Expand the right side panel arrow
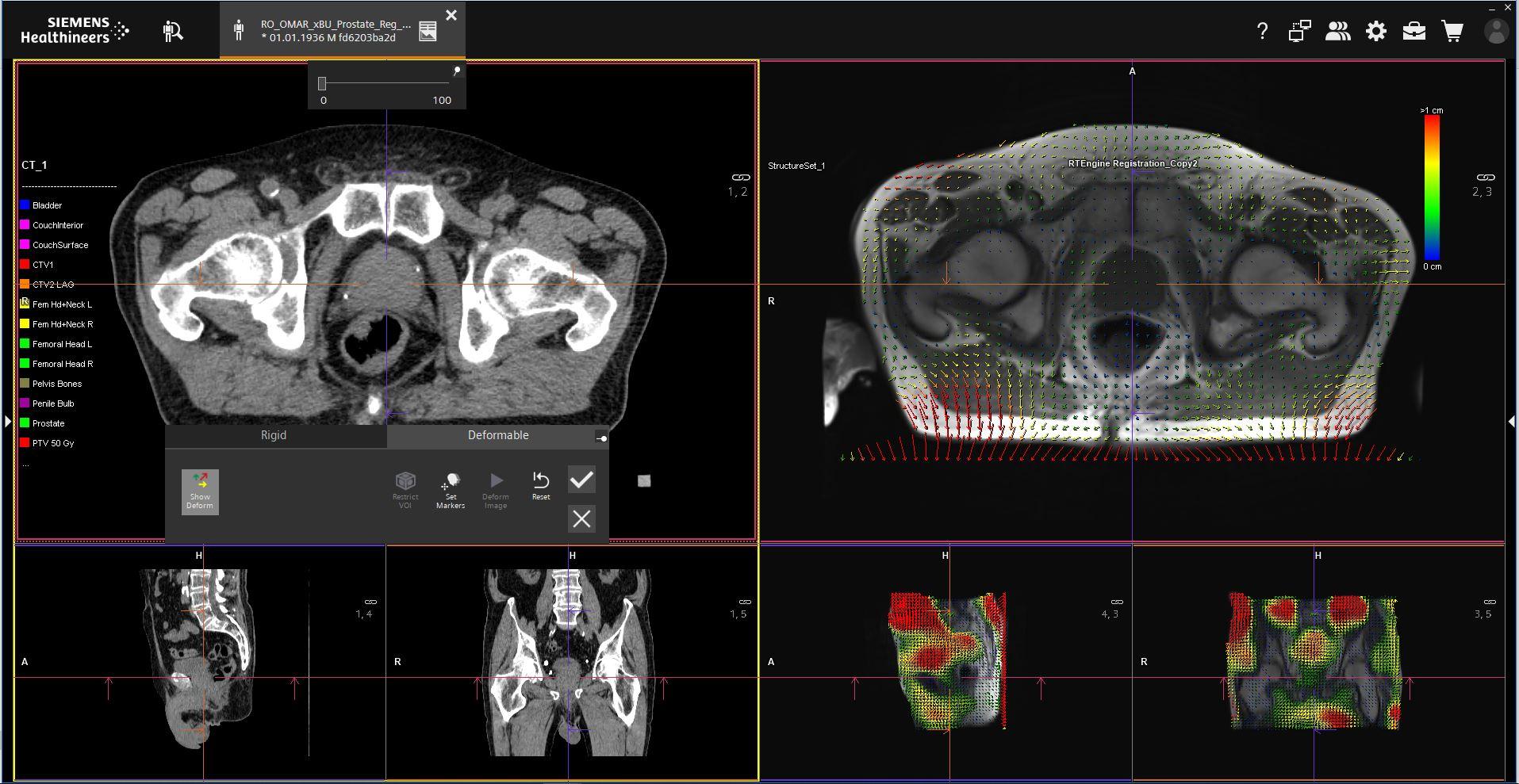The height and width of the screenshot is (784, 1519). 1512,422
